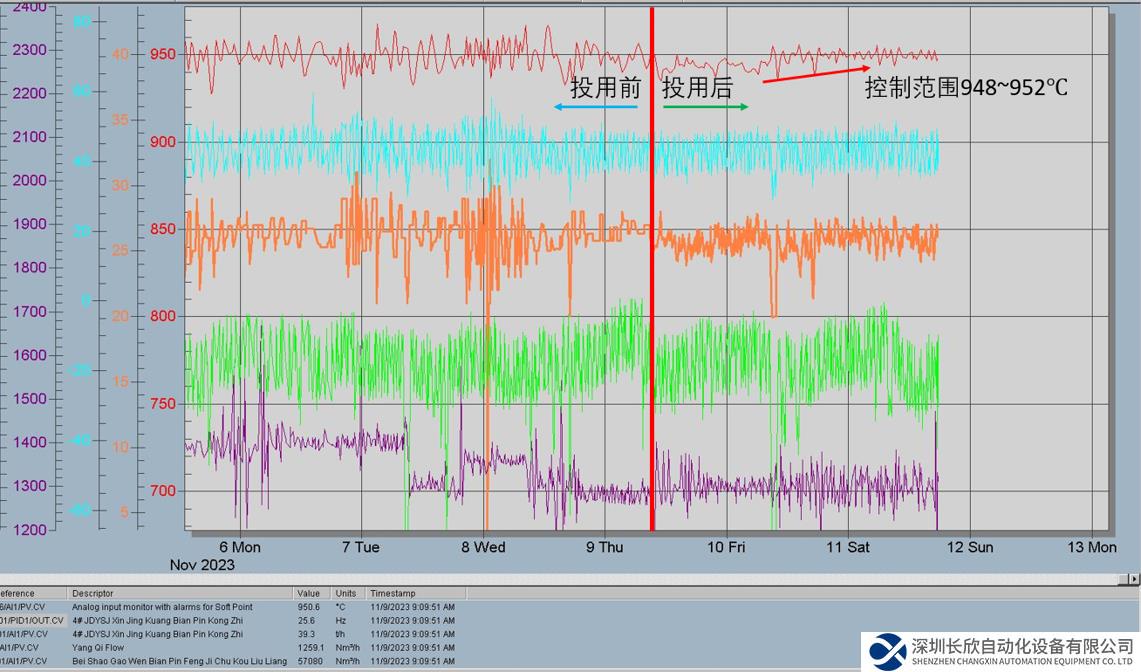Select the Descriptor column header
The image size is (1141, 672).
point(92,593)
